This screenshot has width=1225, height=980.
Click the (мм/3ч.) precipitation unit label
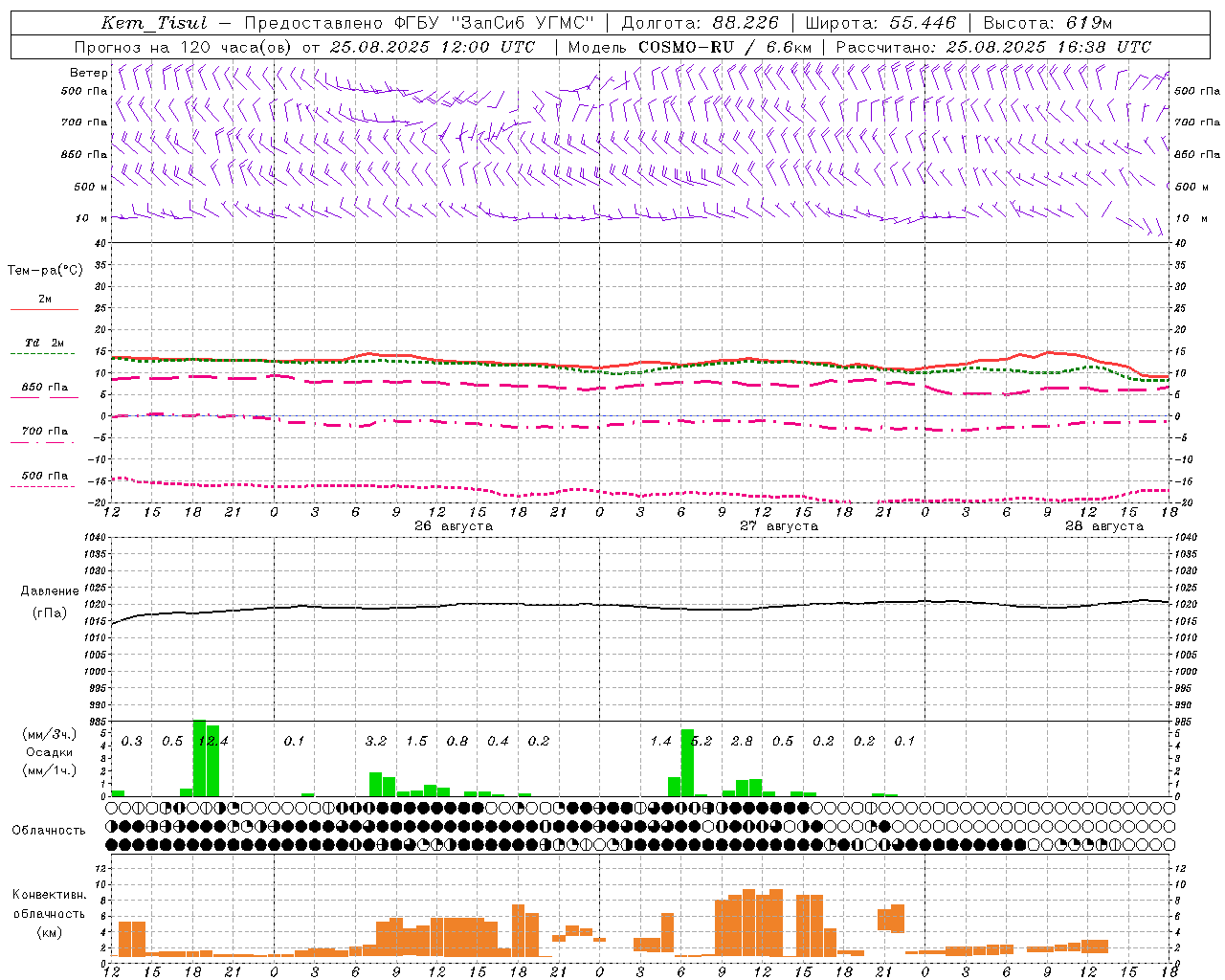click(50, 734)
